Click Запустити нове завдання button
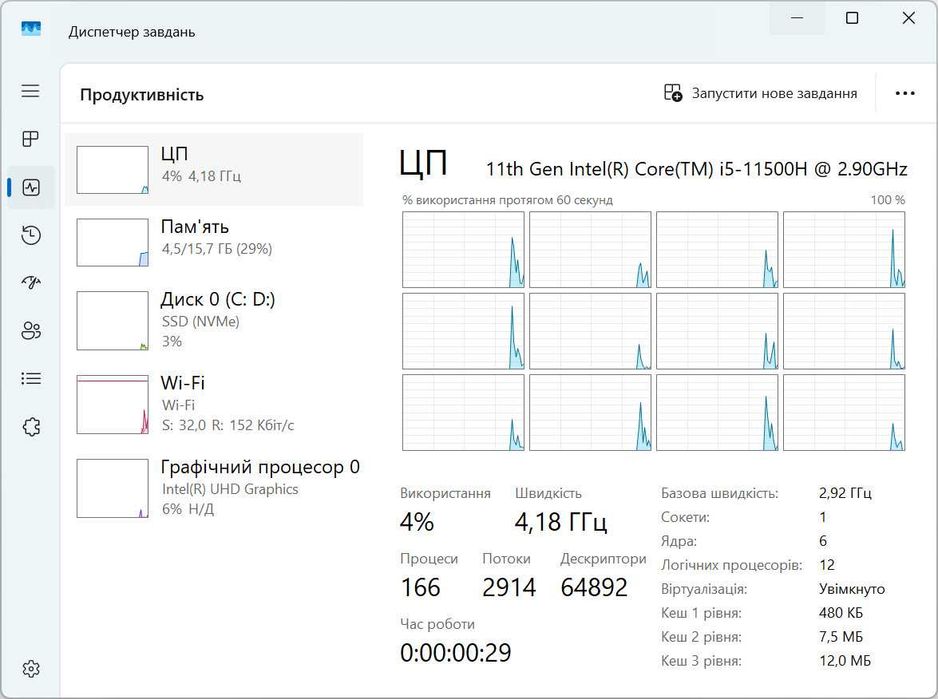The height and width of the screenshot is (699, 938). 761,93
